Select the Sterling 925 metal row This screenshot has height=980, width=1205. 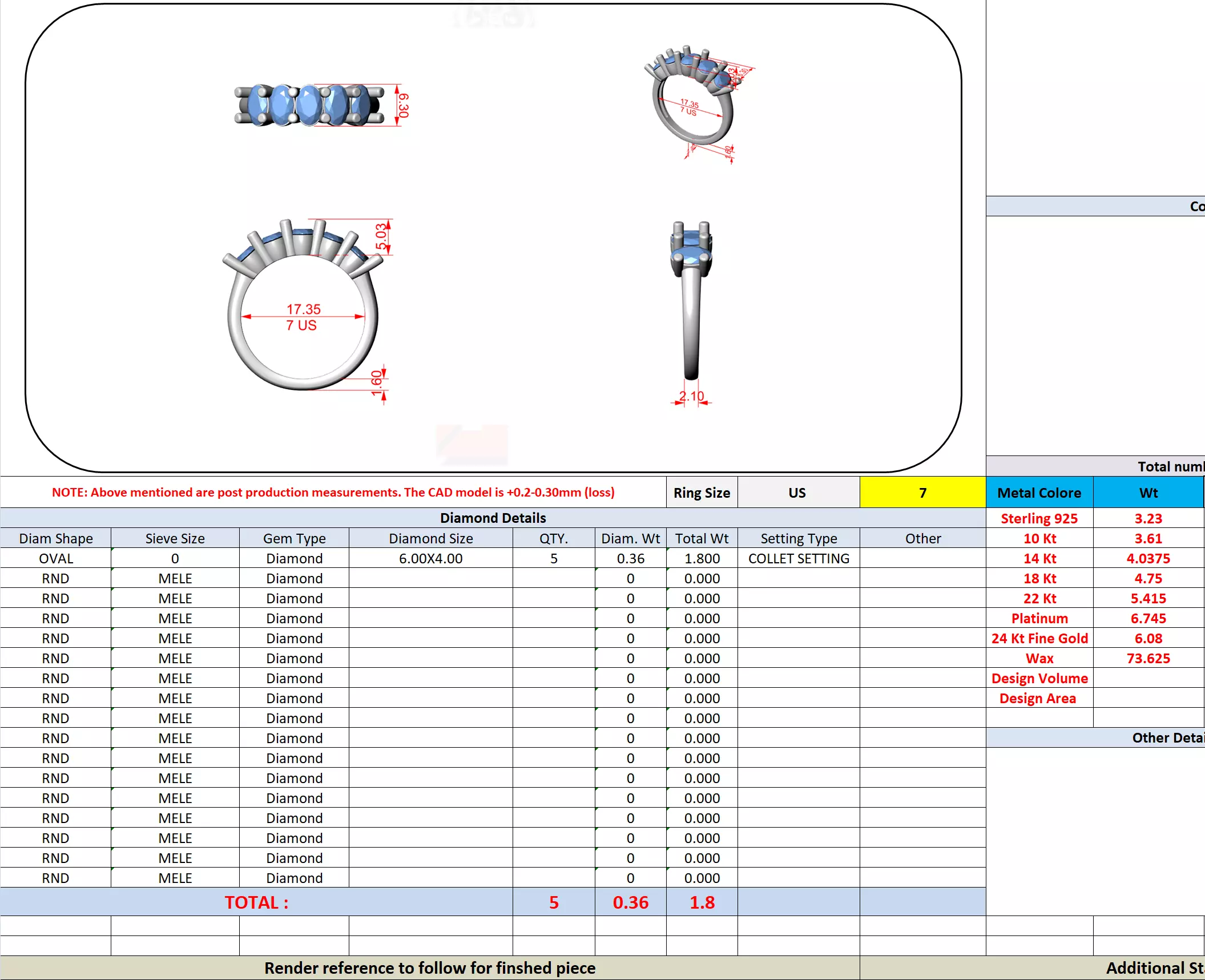[1039, 518]
